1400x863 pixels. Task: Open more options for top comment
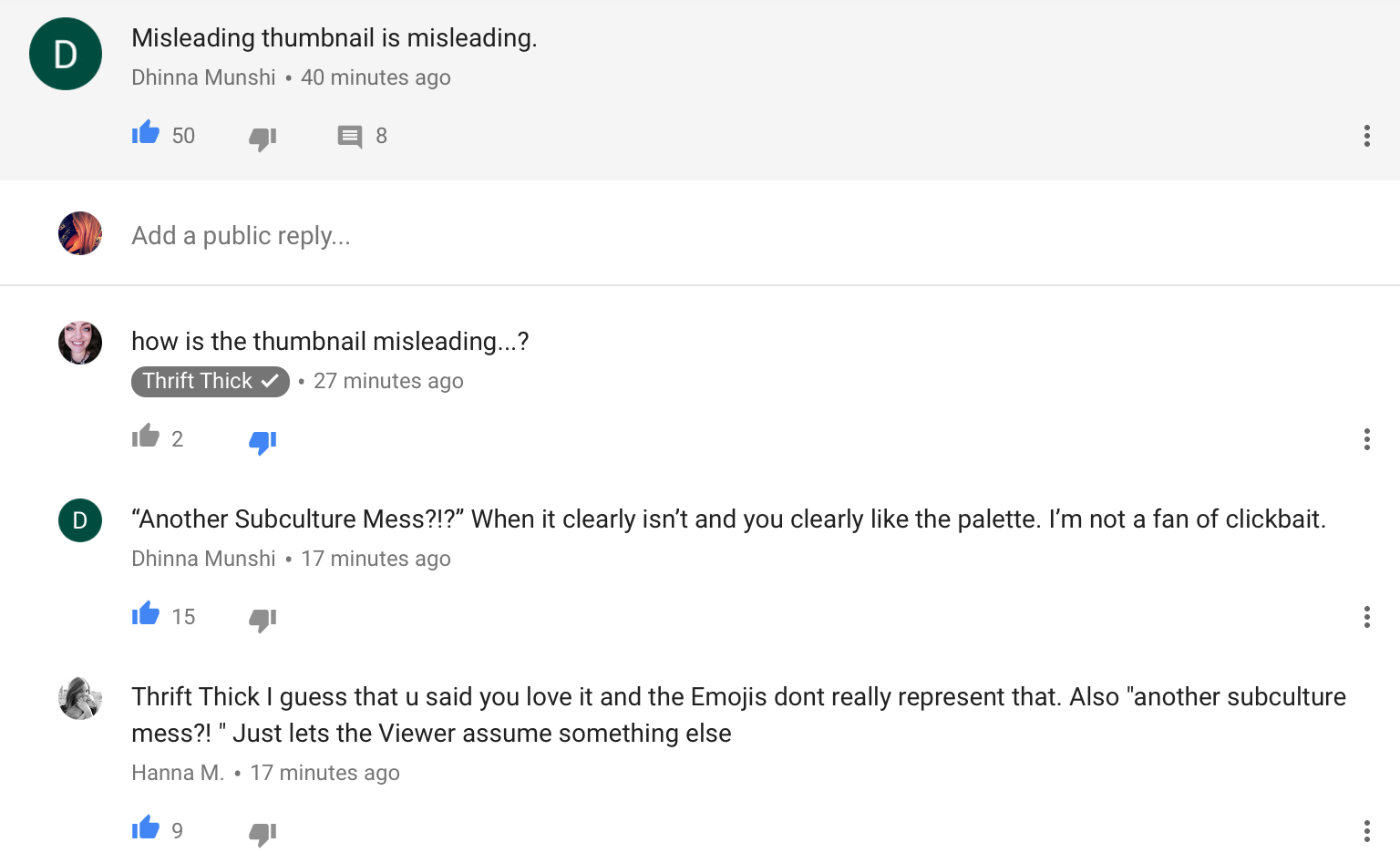pos(1366,136)
